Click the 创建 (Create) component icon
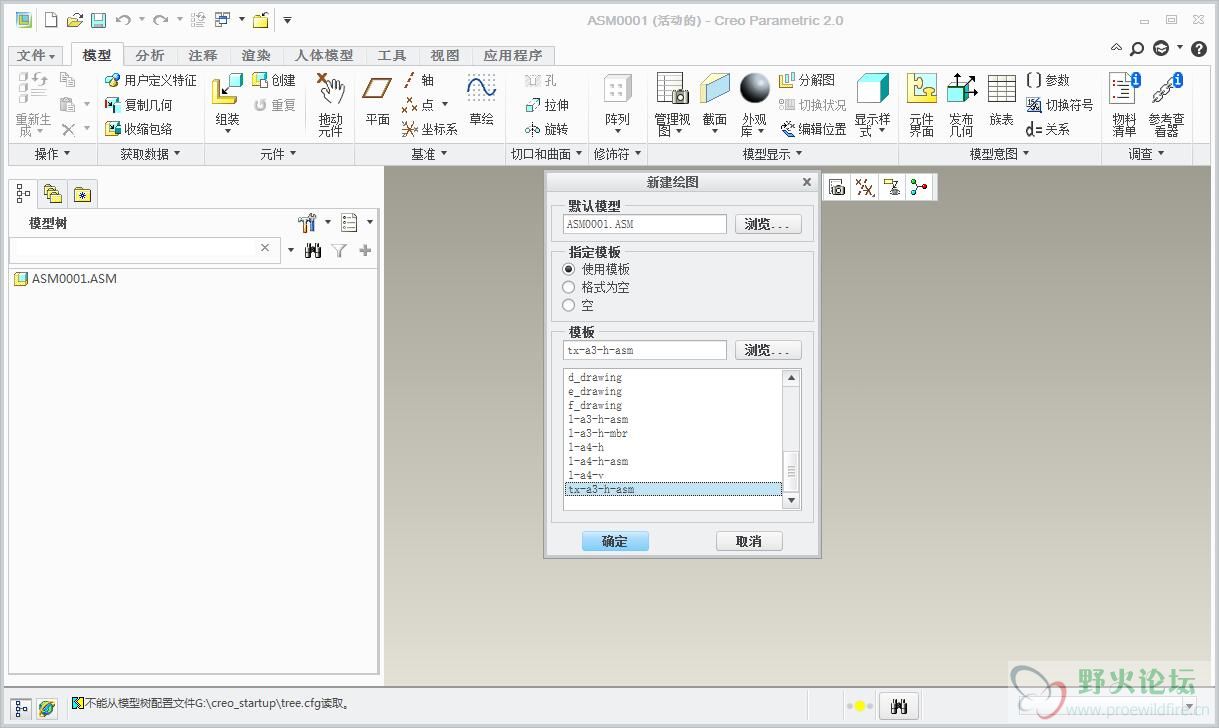Screen dimensions: 1219x728 point(274,80)
